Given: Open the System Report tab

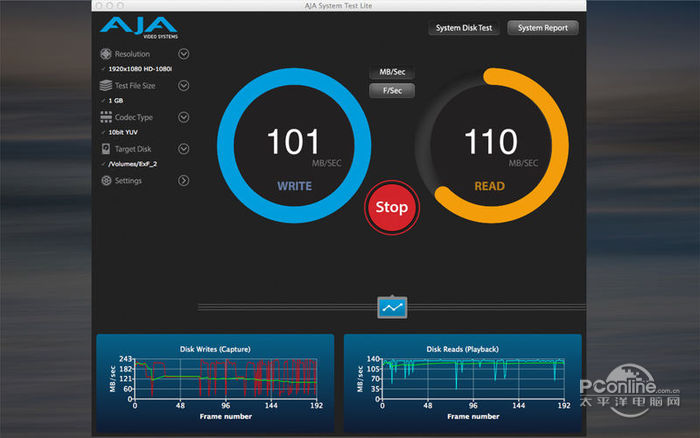Looking at the screenshot, I should [x=543, y=28].
